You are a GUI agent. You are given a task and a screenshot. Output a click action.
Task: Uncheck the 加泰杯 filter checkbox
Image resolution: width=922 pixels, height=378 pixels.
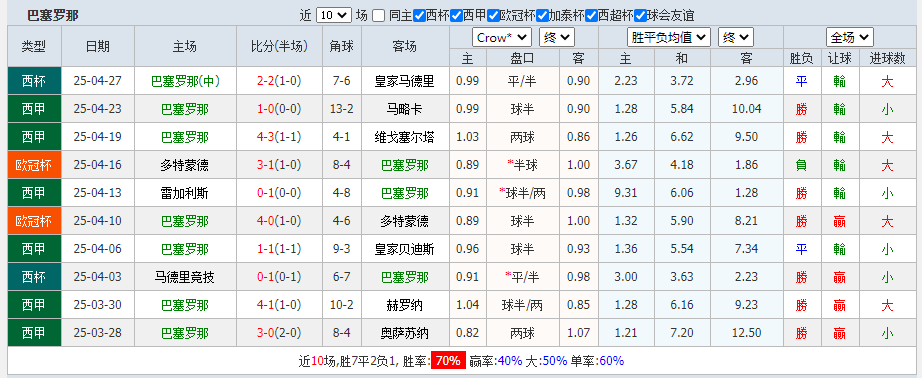point(542,16)
